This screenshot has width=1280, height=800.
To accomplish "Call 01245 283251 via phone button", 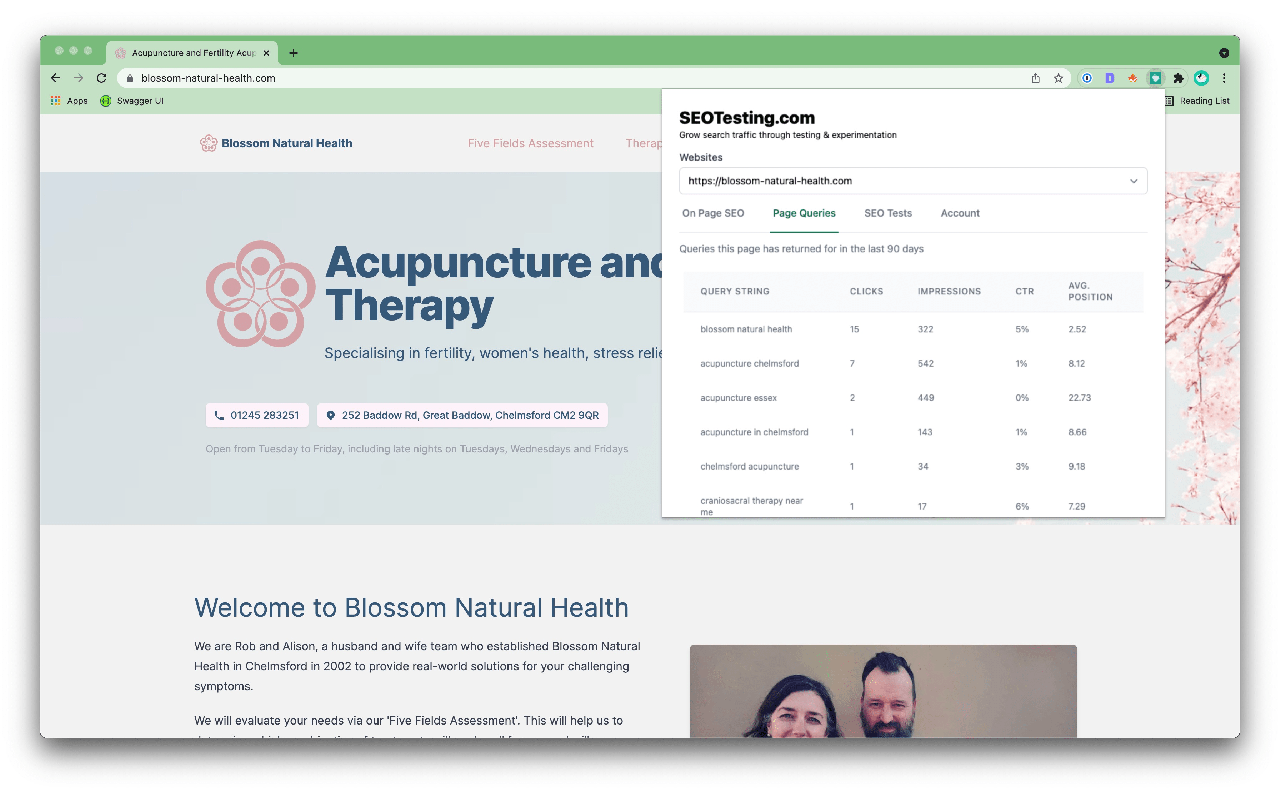I will pyautogui.click(x=257, y=415).
